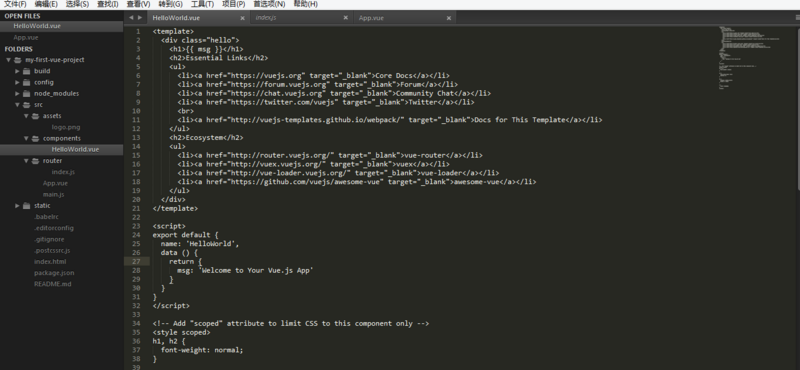Click line number 27 in gutter
800x370 pixels.
[136, 261]
